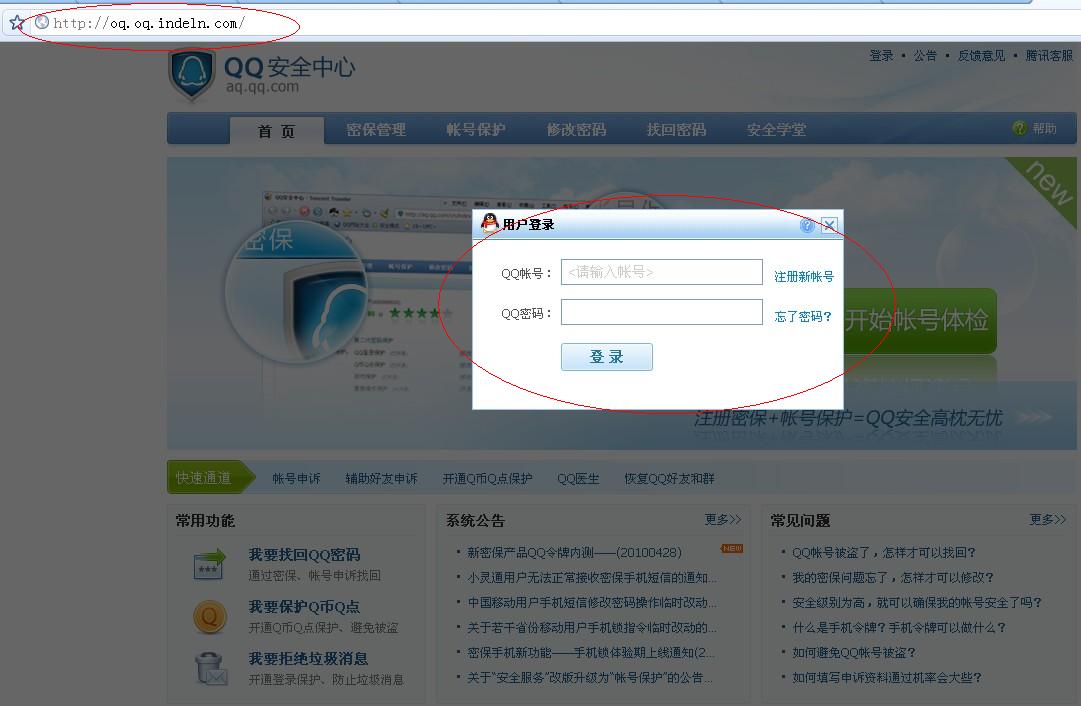Open the 帐号保护 tab
This screenshot has height=706, width=1081.
(x=476, y=130)
